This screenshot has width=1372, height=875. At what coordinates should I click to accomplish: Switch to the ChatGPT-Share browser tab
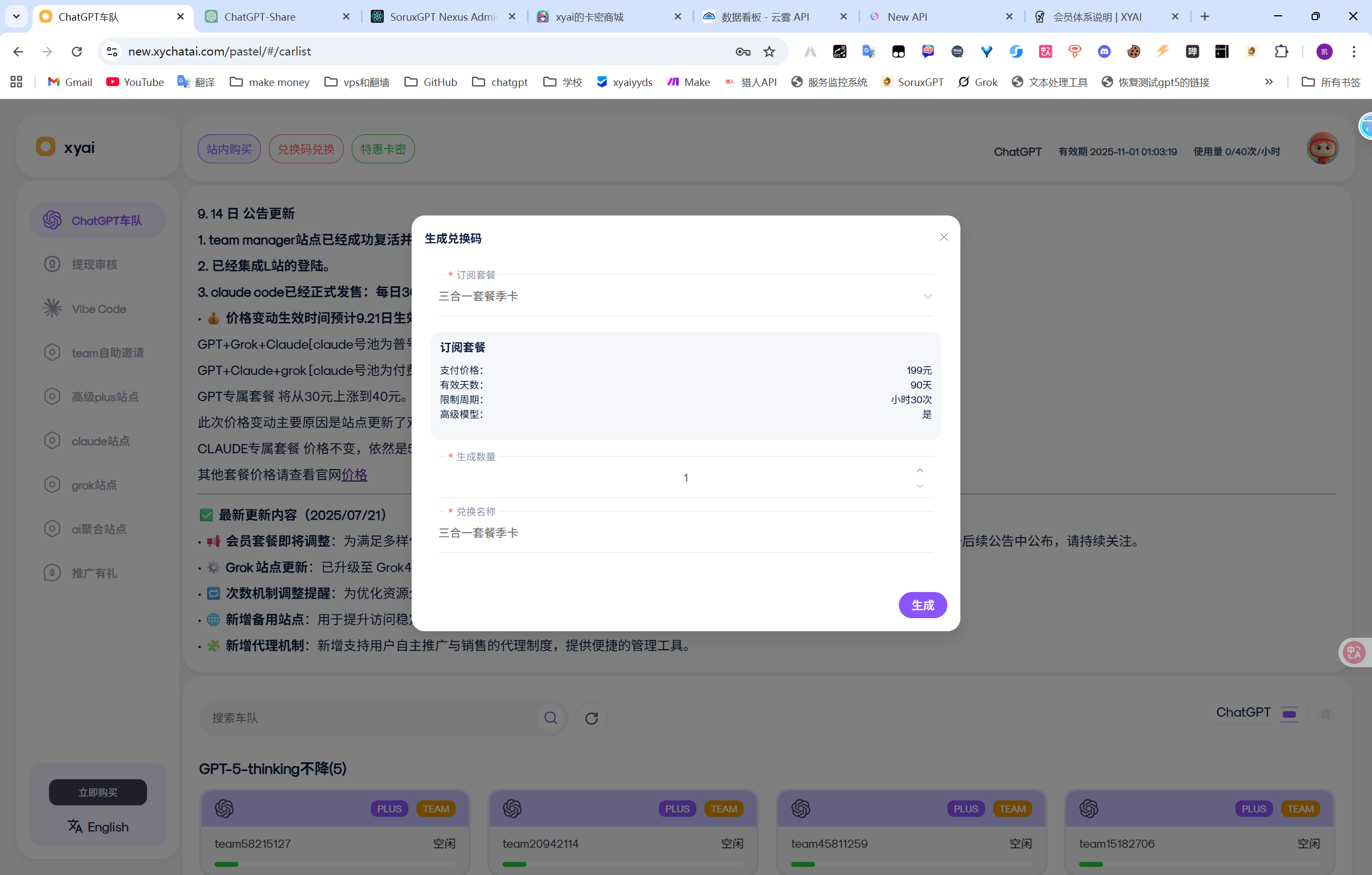click(x=260, y=16)
